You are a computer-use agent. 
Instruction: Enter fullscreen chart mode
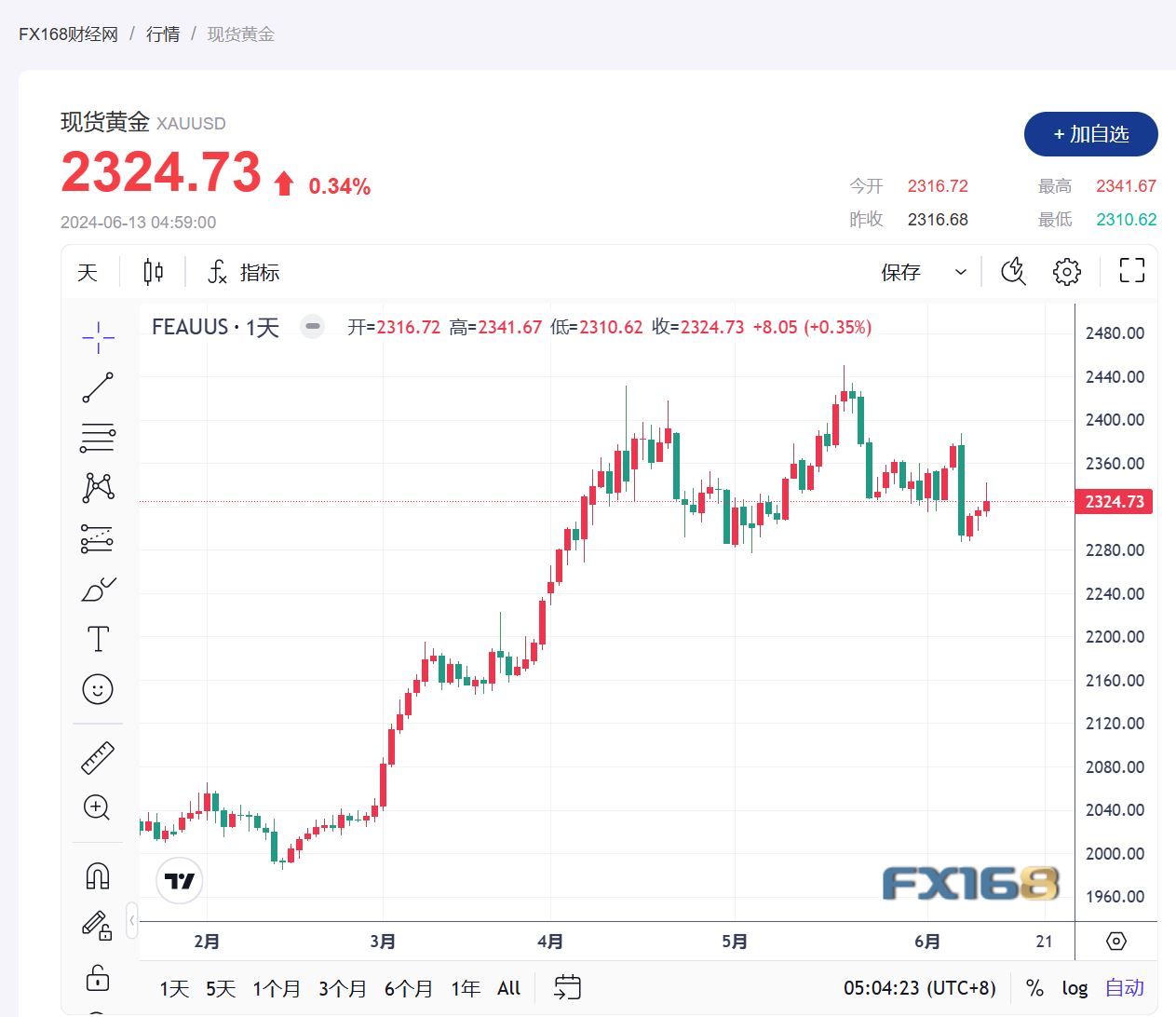[1131, 271]
